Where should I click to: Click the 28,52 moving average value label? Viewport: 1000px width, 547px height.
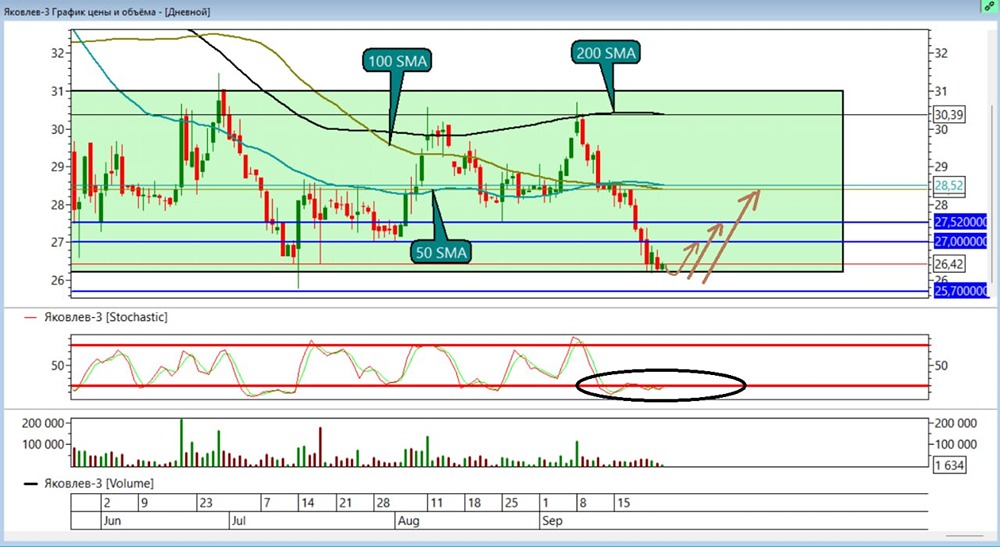(x=948, y=186)
